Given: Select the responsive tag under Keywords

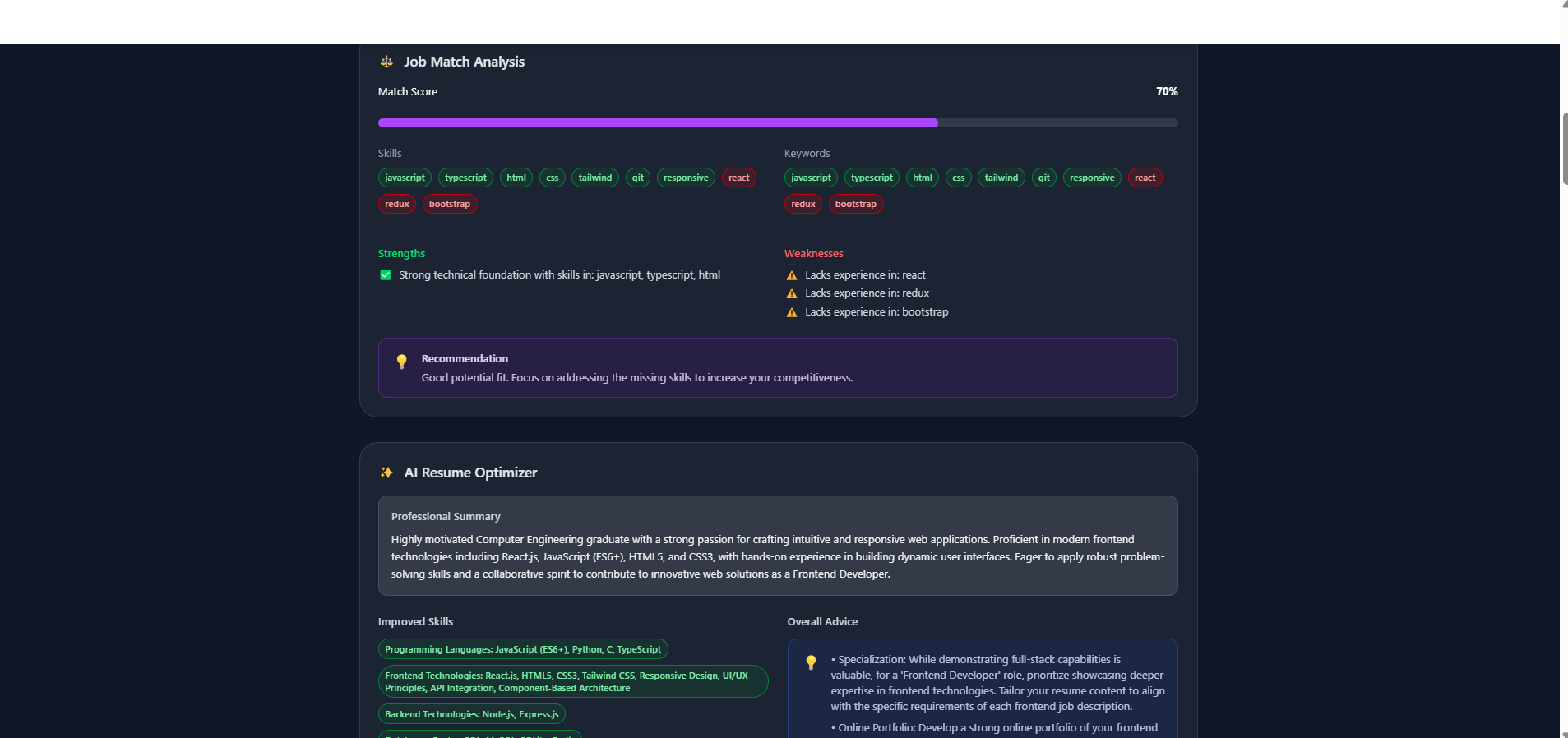Looking at the screenshot, I should (x=1092, y=178).
